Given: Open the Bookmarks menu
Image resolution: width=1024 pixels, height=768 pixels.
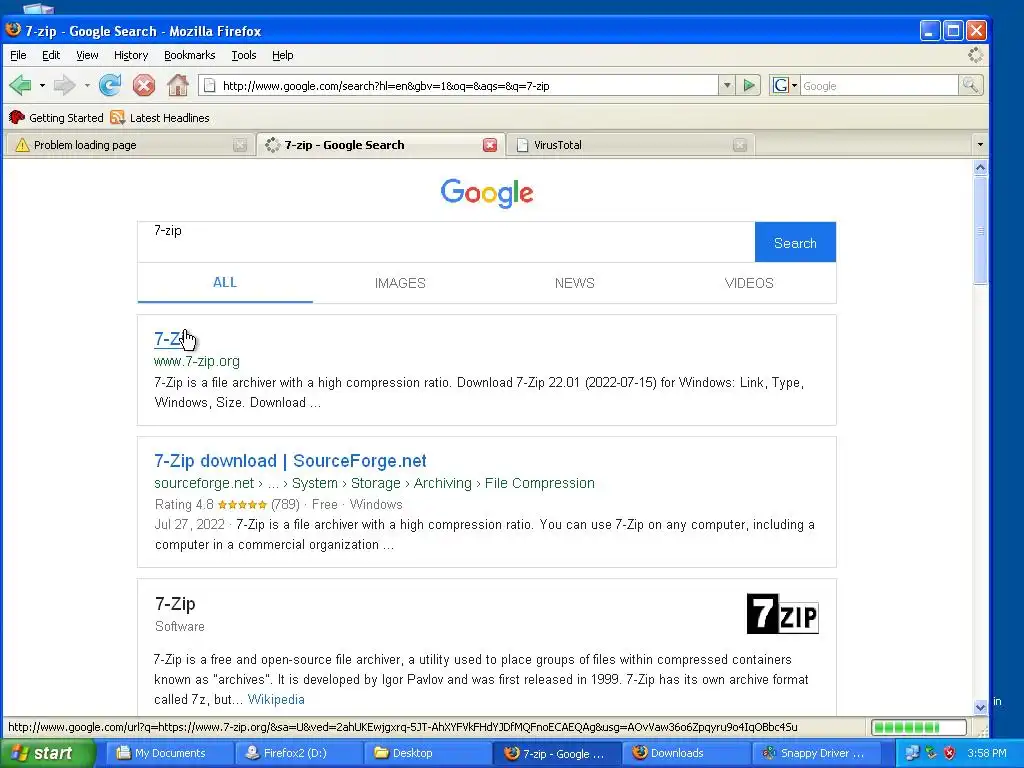Looking at the screenshot, I should 189,55.
